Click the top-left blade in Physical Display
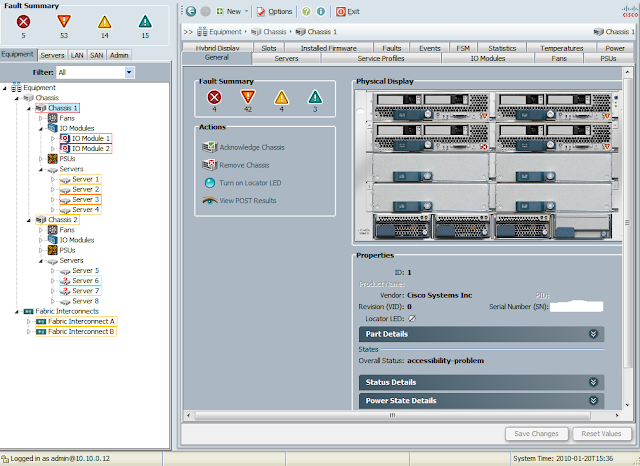 [431, 107]
